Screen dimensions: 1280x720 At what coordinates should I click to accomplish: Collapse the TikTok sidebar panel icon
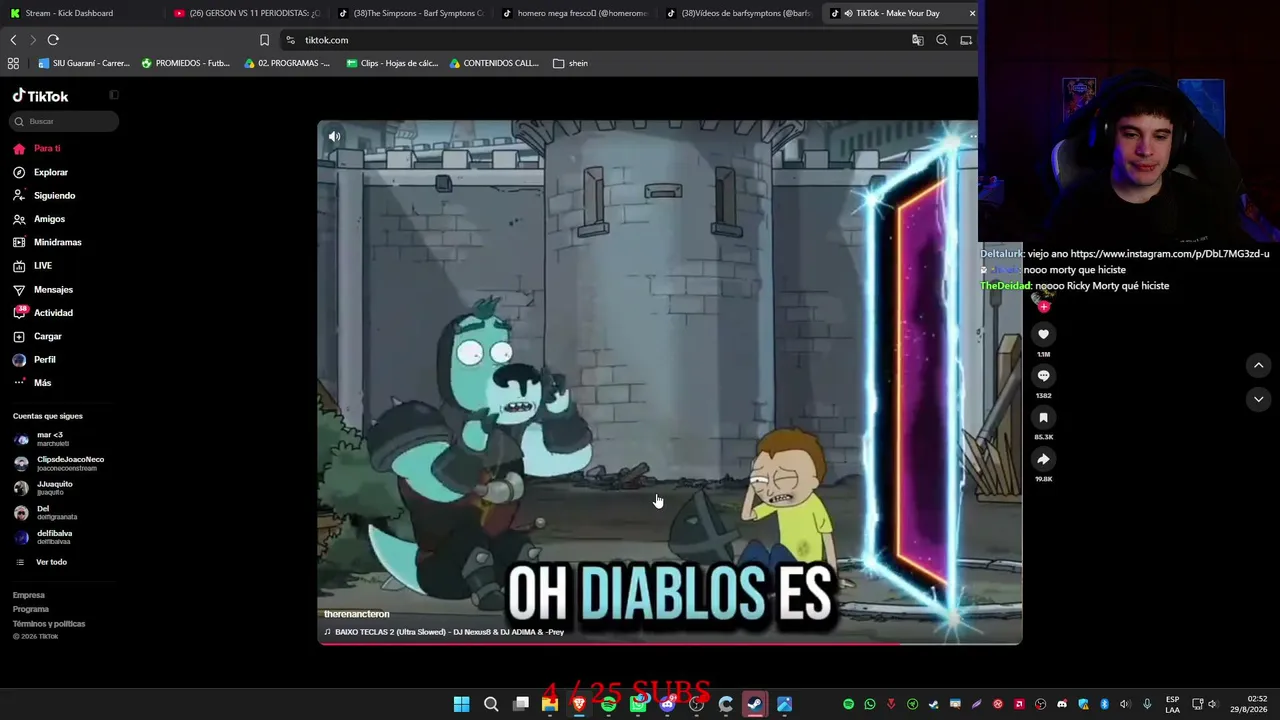coord(114,95)
